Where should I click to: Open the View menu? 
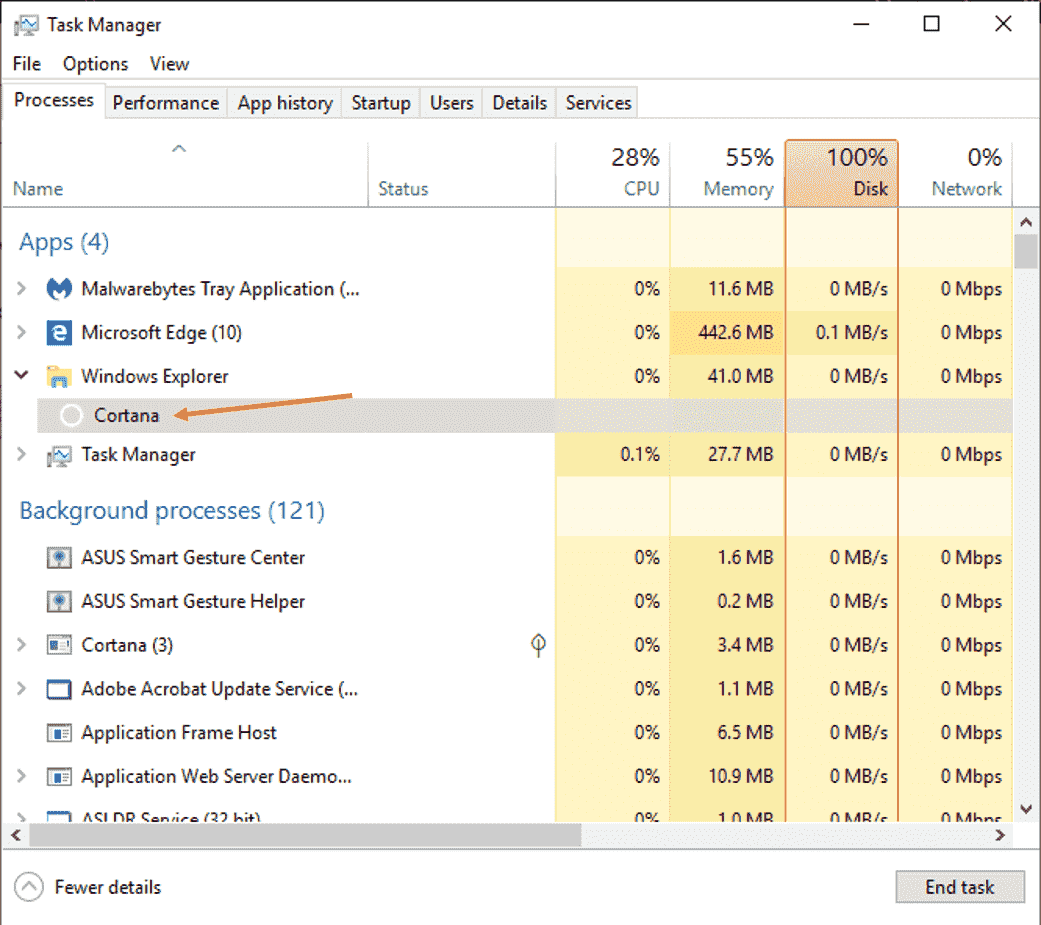point(169,64)
